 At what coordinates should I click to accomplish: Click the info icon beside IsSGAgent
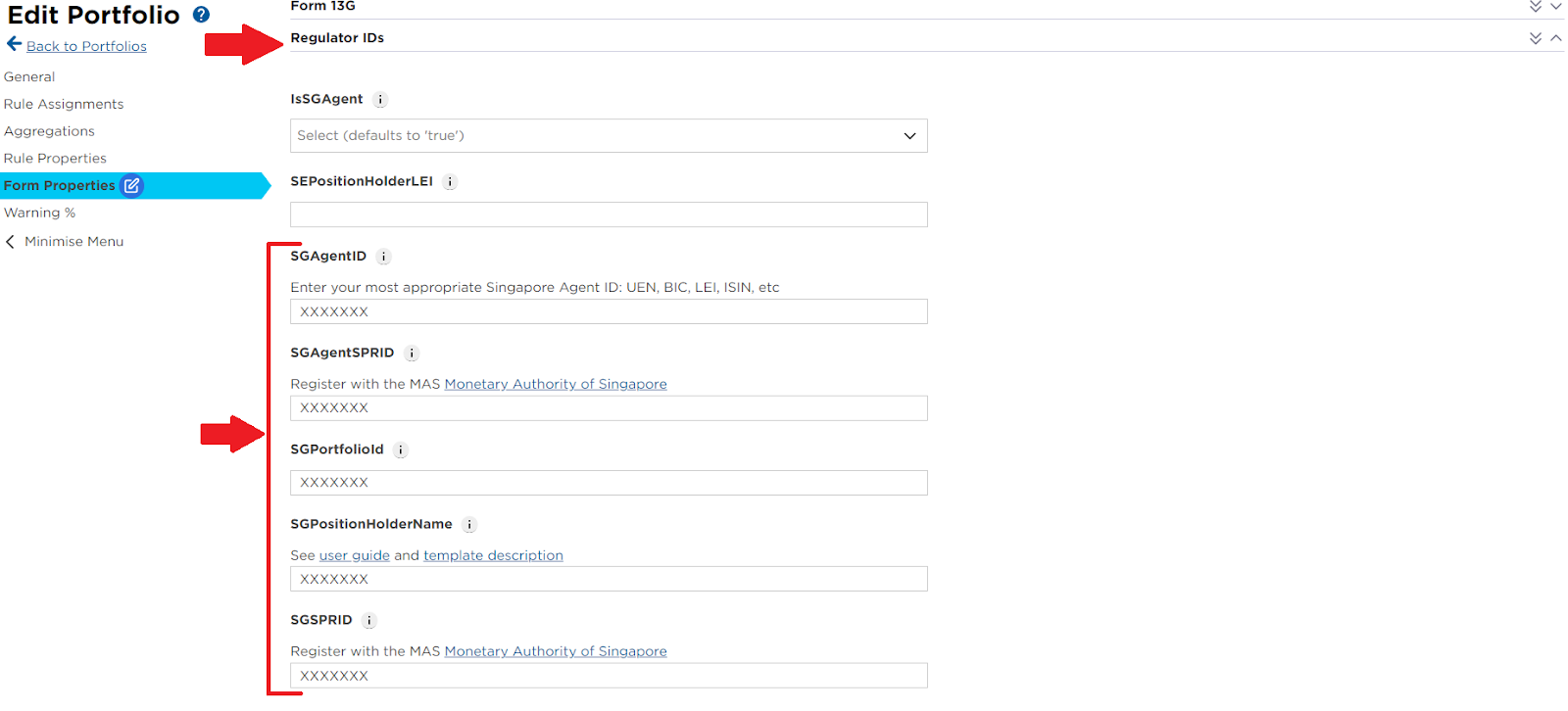point(380,100)
